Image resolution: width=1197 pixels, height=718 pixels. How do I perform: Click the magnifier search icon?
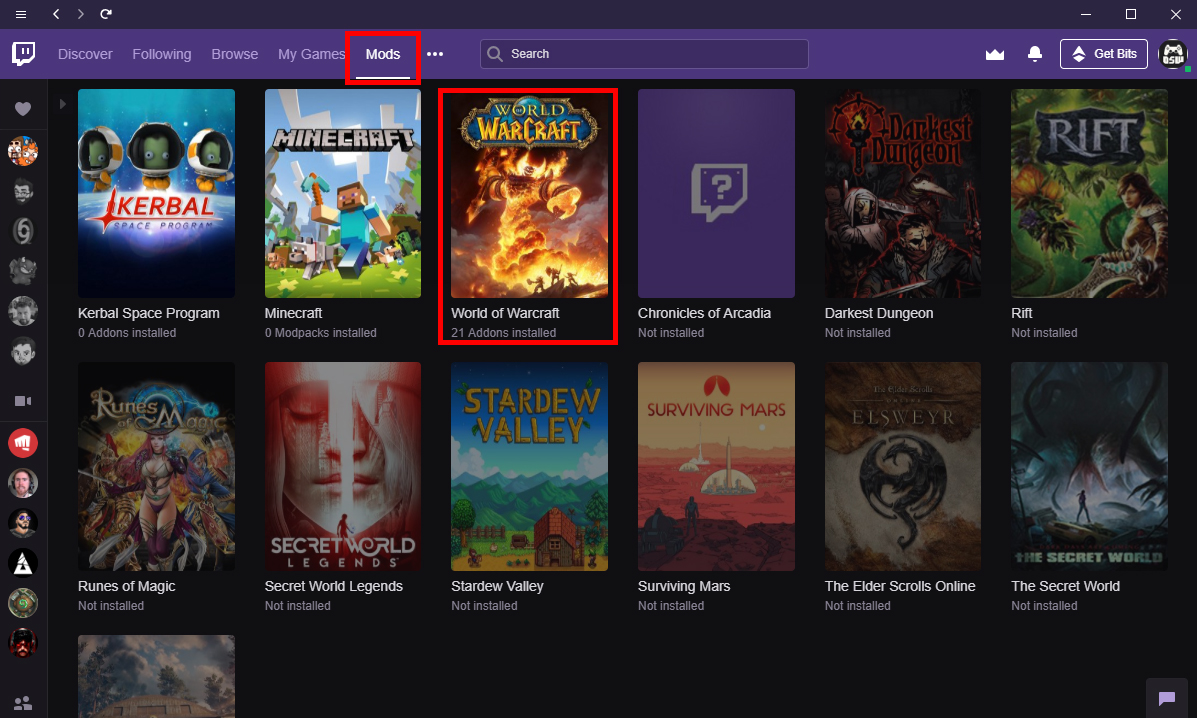pyautogui.click(x=495, y=53)
